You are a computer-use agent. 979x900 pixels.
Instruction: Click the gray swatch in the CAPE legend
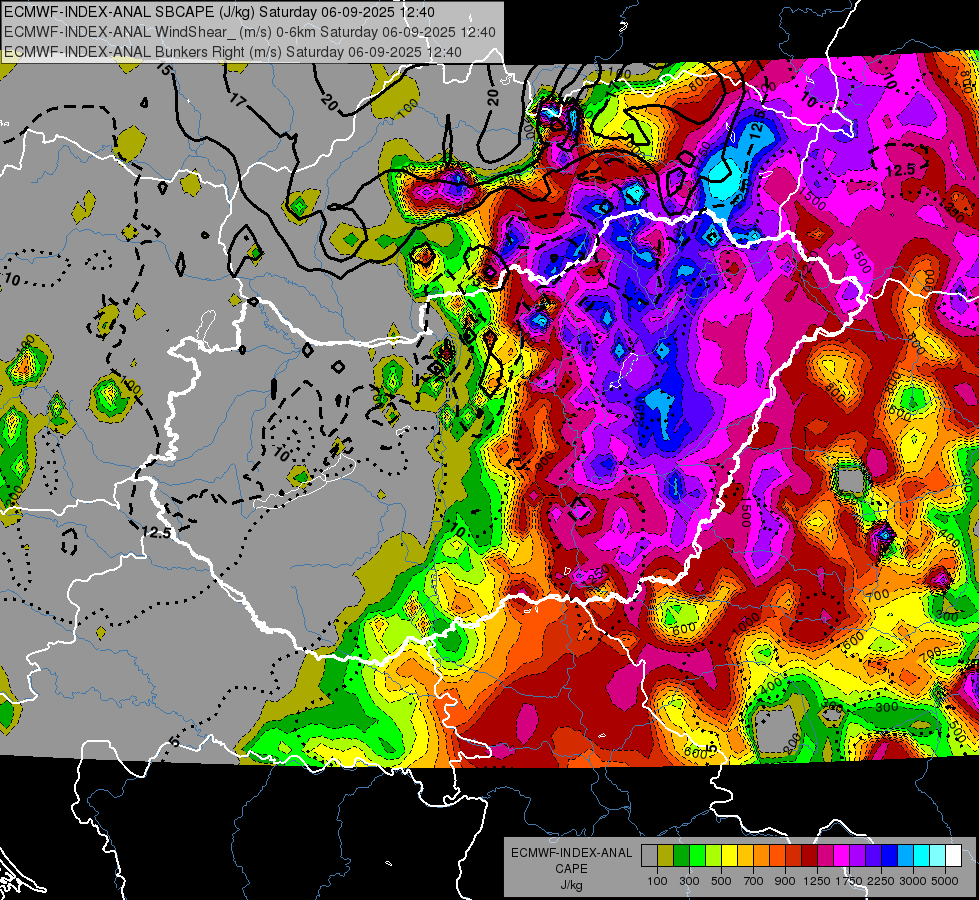[649, 855]
